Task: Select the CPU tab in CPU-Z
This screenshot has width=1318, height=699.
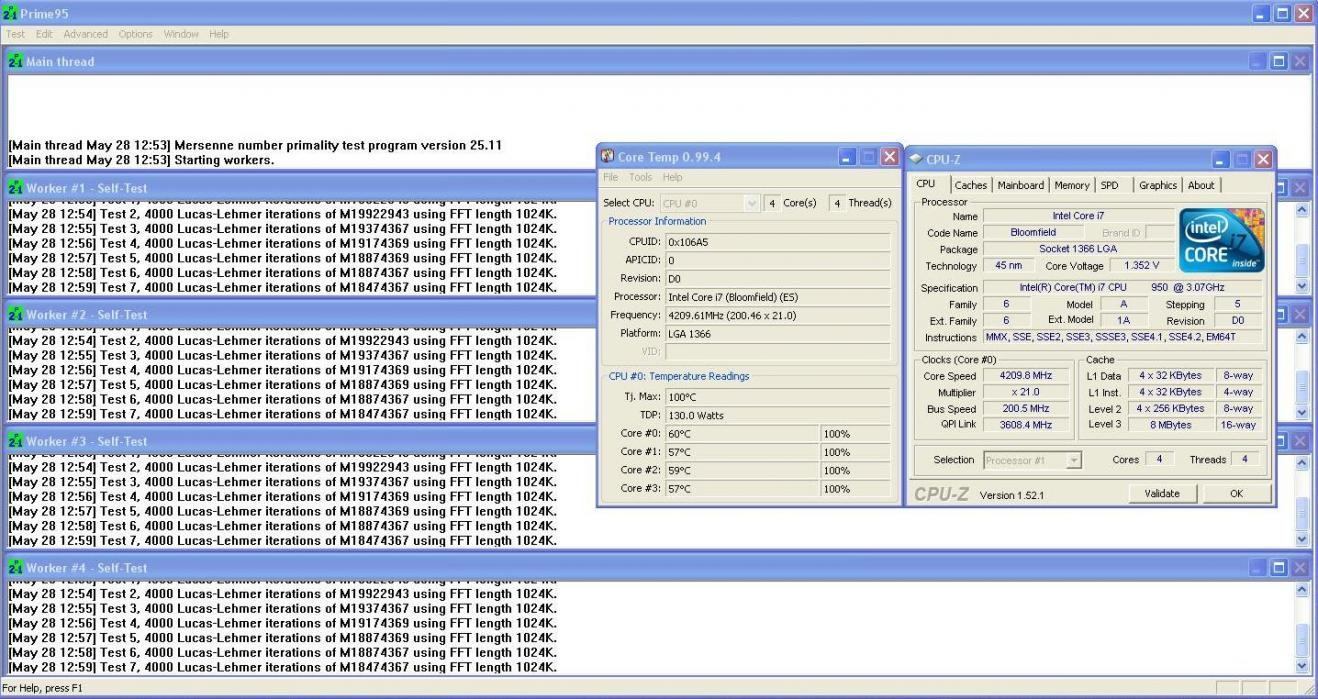Action: pos(926,184)
